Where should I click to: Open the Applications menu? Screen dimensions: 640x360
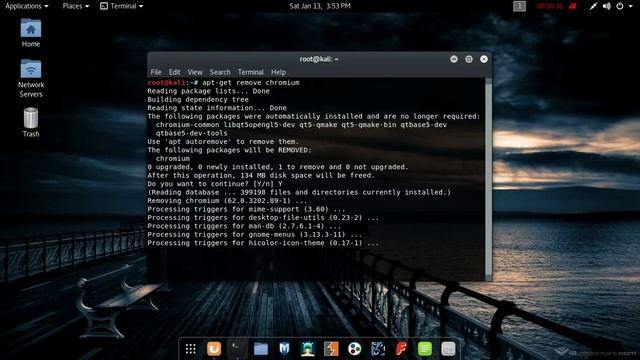[27, 6]
